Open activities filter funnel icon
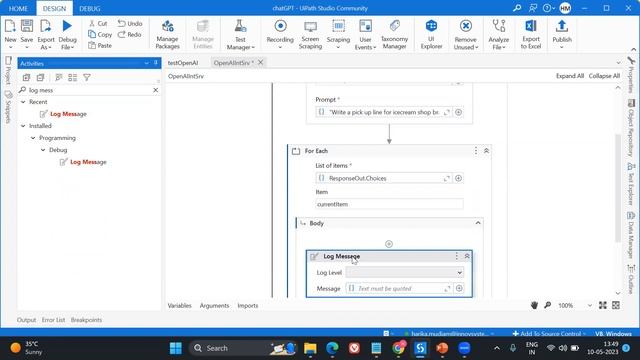This screenshot has height=360, width=640. 87,77
